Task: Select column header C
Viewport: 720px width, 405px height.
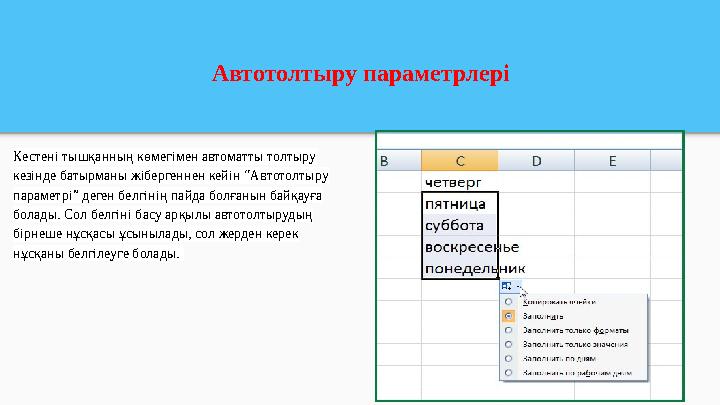Action: click(460, 161)
